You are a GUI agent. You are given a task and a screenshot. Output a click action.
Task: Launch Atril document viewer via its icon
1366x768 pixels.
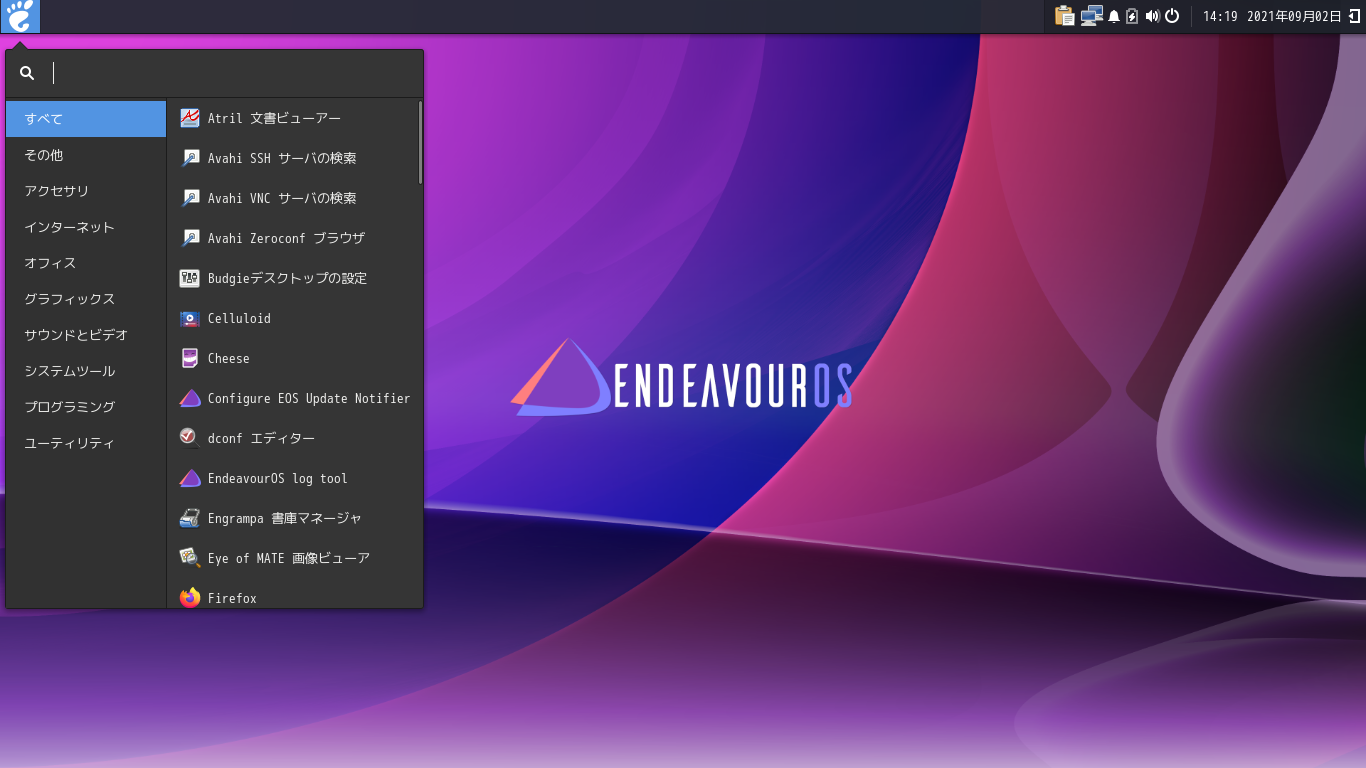pos(190,118)
